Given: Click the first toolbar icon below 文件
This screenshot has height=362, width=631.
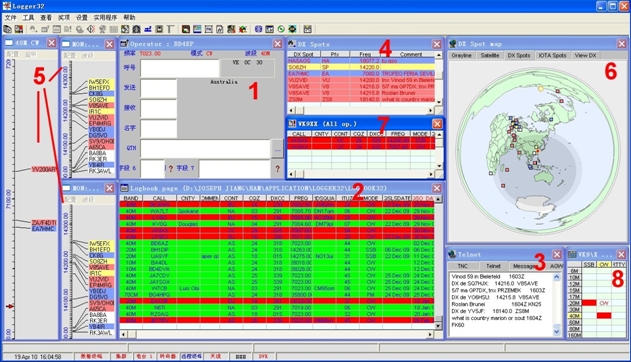Looking at the screenshot, I should (x=7, y=29).
